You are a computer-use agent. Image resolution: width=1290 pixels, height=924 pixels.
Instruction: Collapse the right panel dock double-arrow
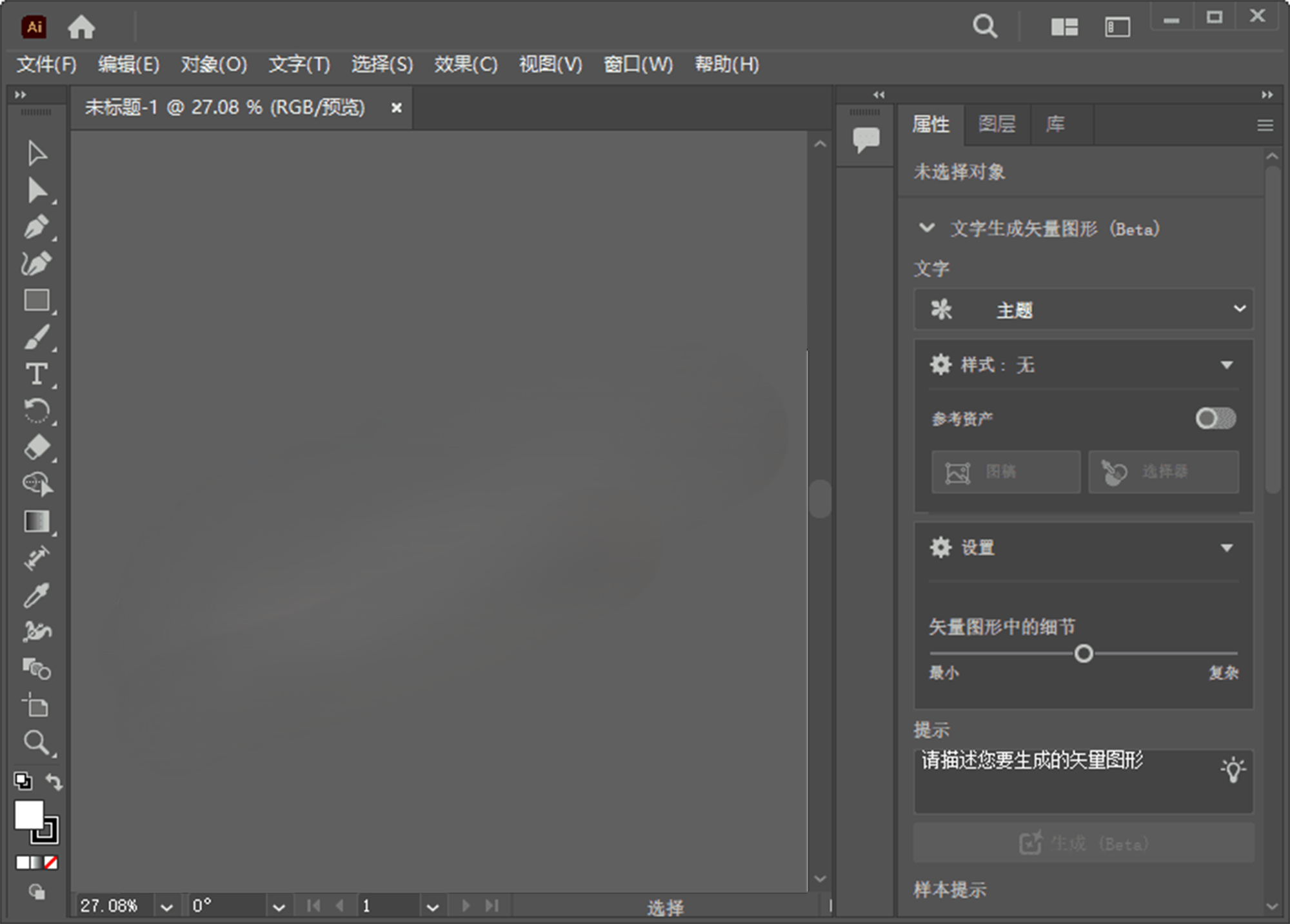(x=1267, y=95)
